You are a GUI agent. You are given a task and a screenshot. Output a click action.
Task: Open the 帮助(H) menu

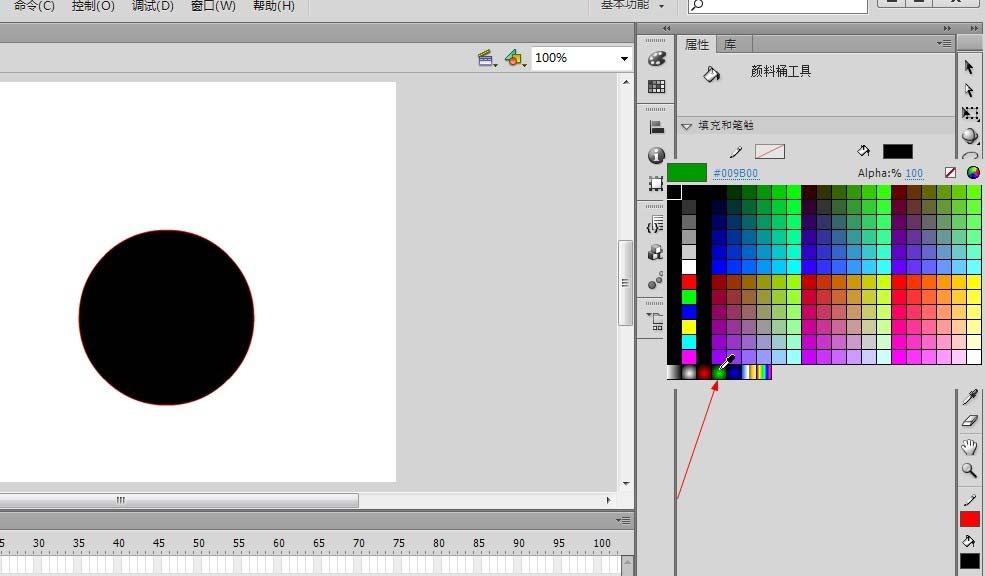(273, 6)
